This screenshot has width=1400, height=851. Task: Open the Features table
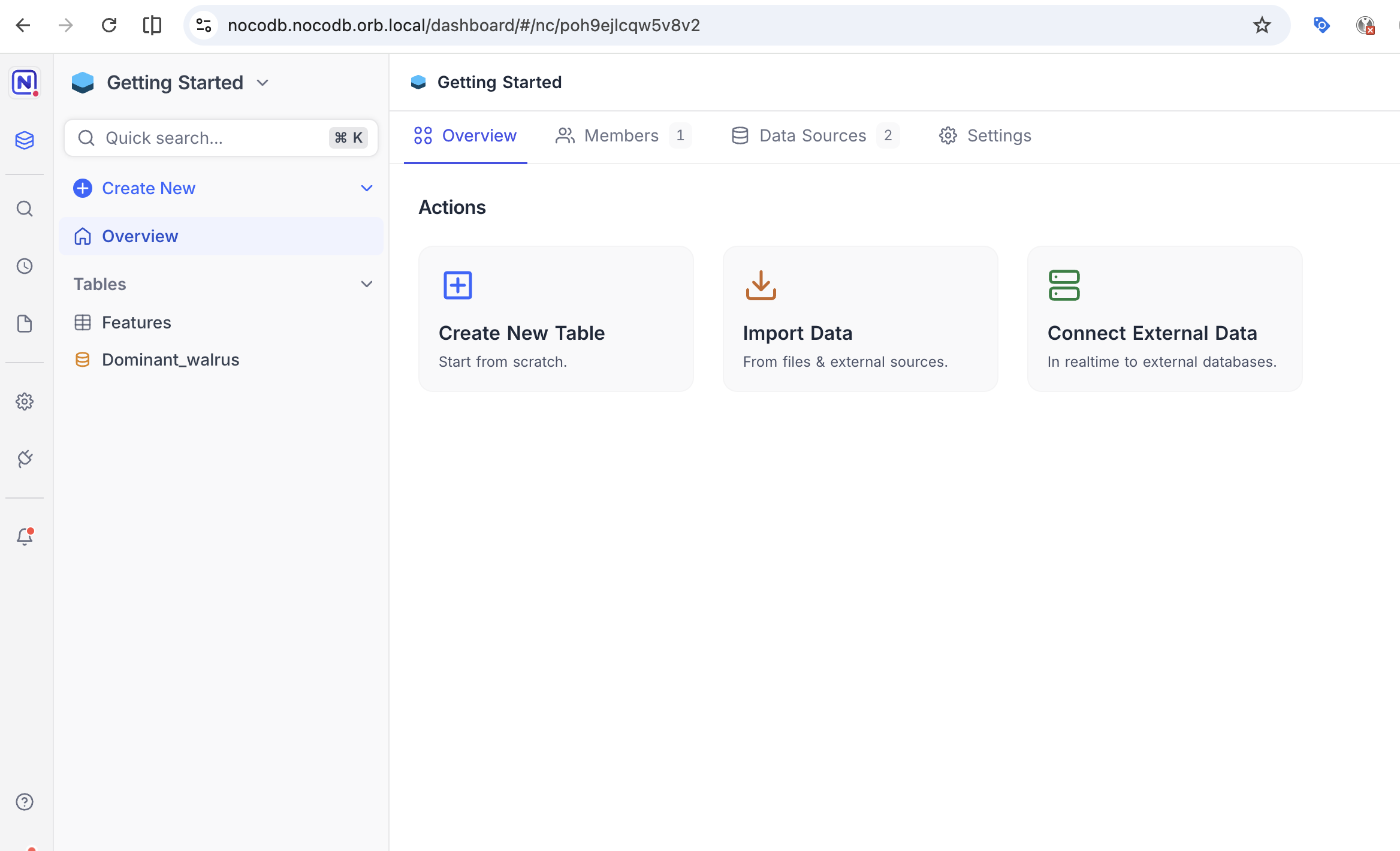click(x=137, y=322)
